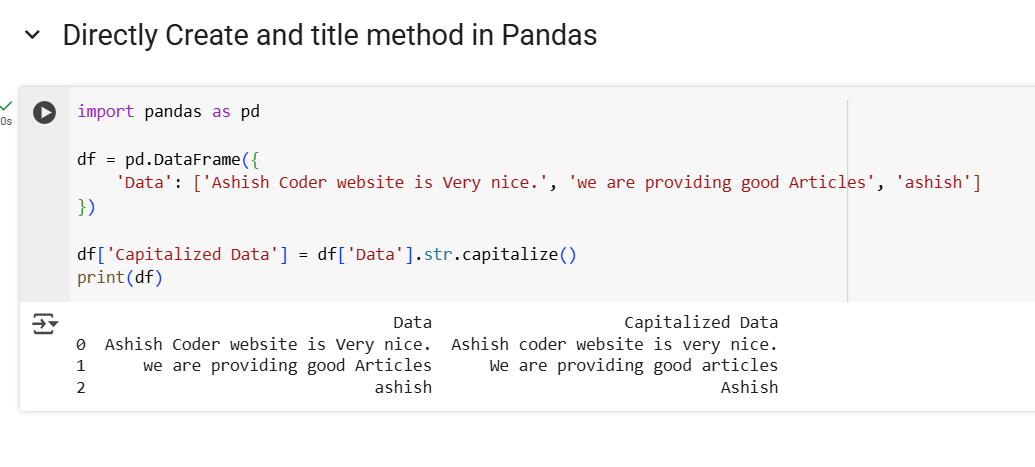Run the code cell with the play button

[44, 112]
